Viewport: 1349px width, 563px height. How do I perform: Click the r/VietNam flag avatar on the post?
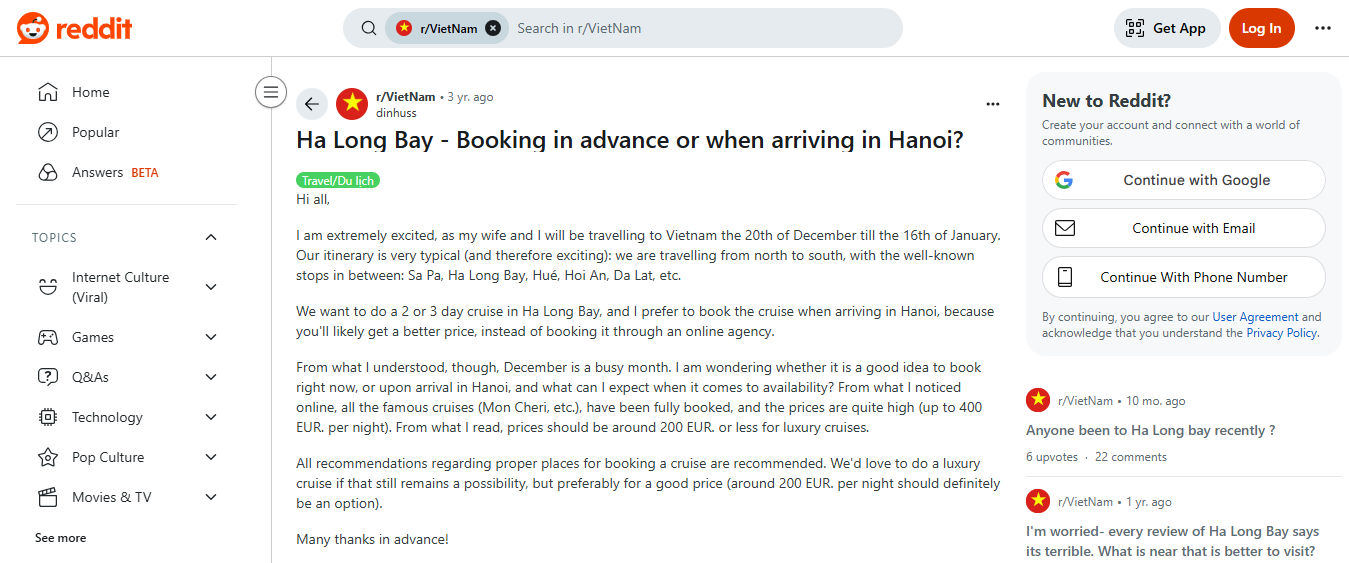pyautogui.click(x=352, y=104)
